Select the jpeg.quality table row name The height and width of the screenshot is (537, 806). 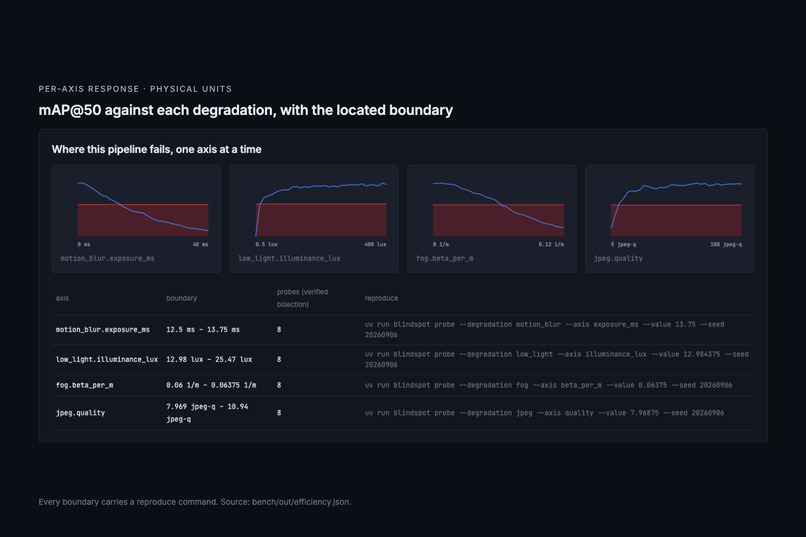80,413
